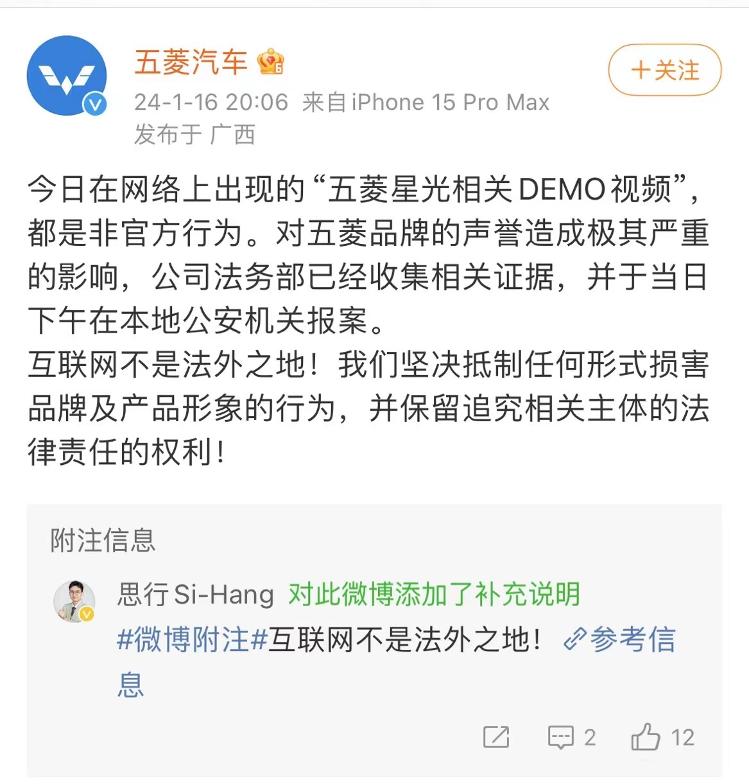Click the crown membership badge next to 五菱汽车
749x784 pixels.
270,62
